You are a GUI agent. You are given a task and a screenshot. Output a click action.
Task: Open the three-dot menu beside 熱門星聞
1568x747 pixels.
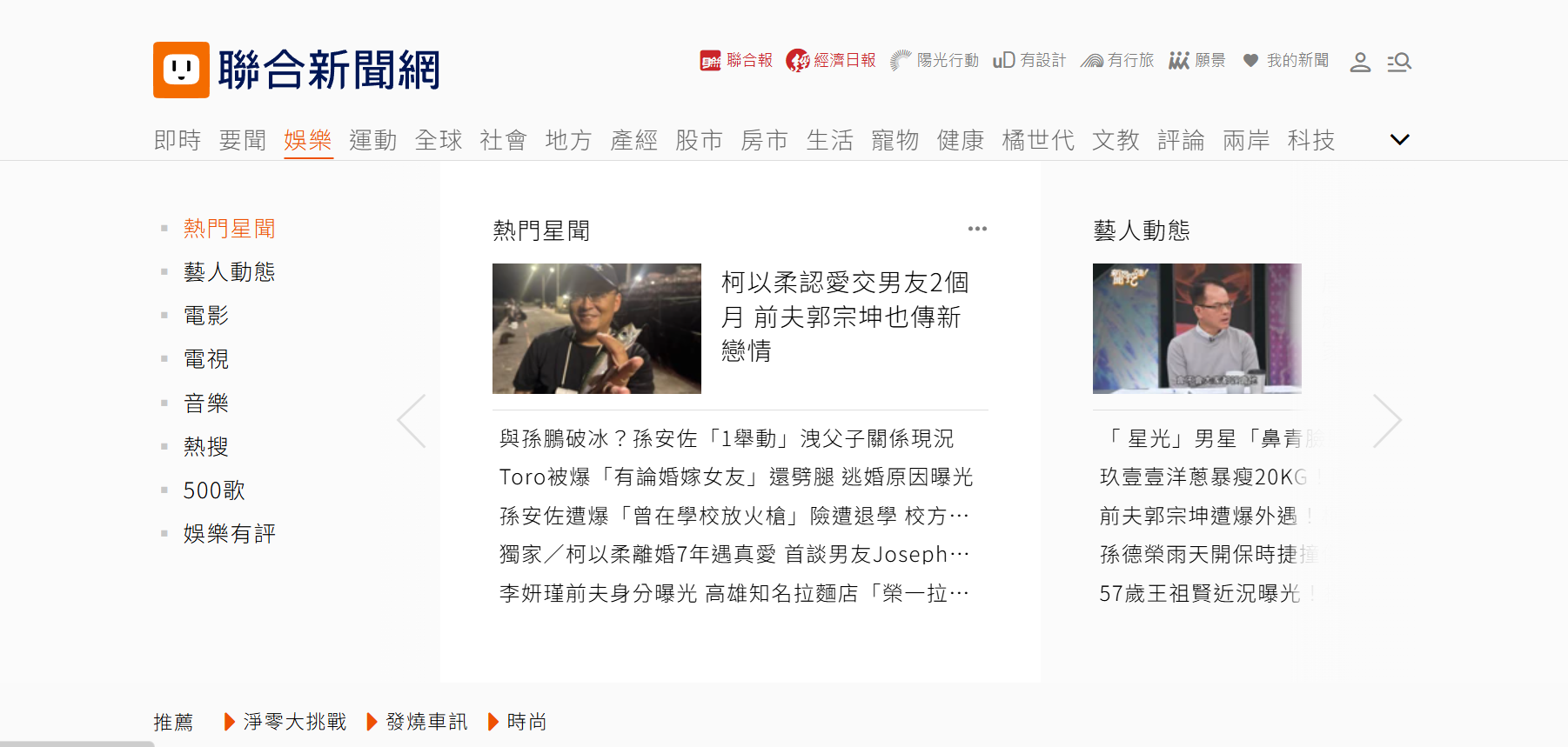point(977,229)
